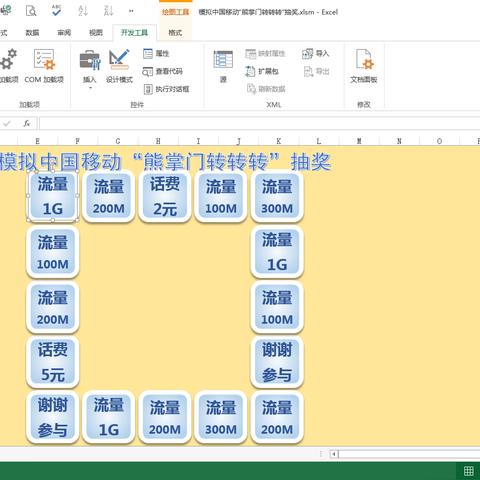The image size is (480, 480).
Task: Open 文档面板 document panel
Action: tap(364, 66)
